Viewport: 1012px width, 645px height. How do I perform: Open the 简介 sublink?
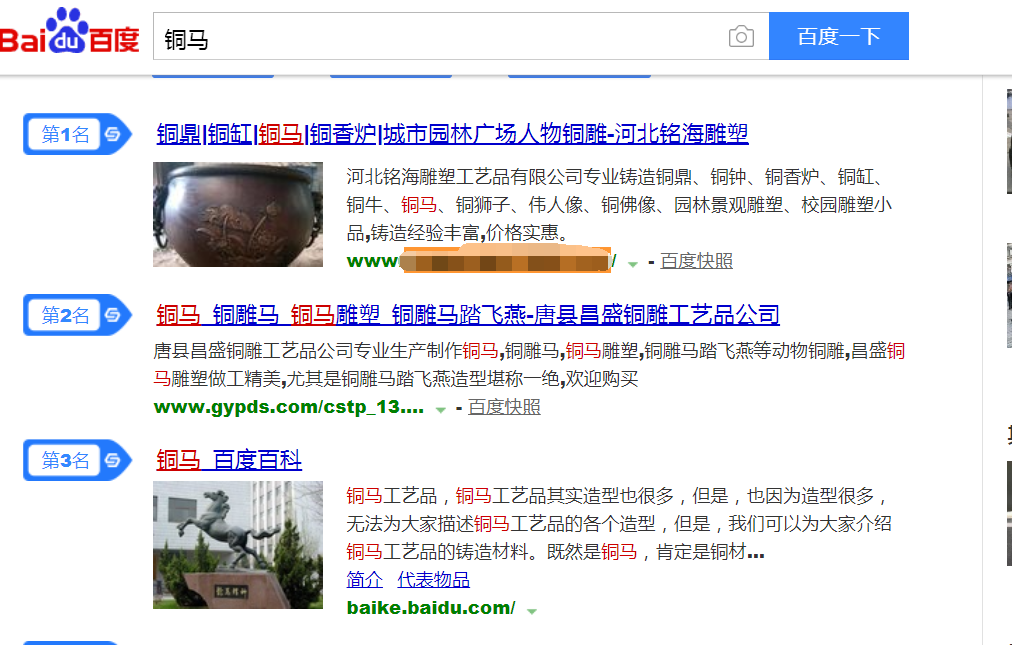pyautogui.click(x=365, y=580)
